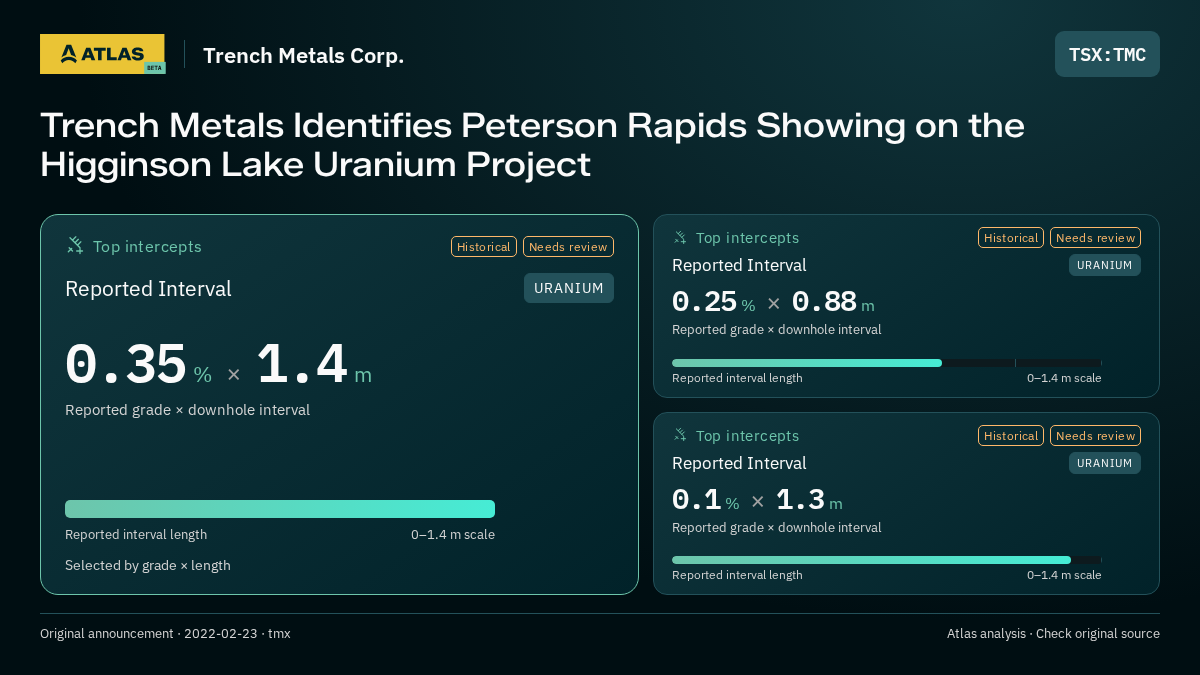Click the headline about Peterson Rapids Showing

532,145
